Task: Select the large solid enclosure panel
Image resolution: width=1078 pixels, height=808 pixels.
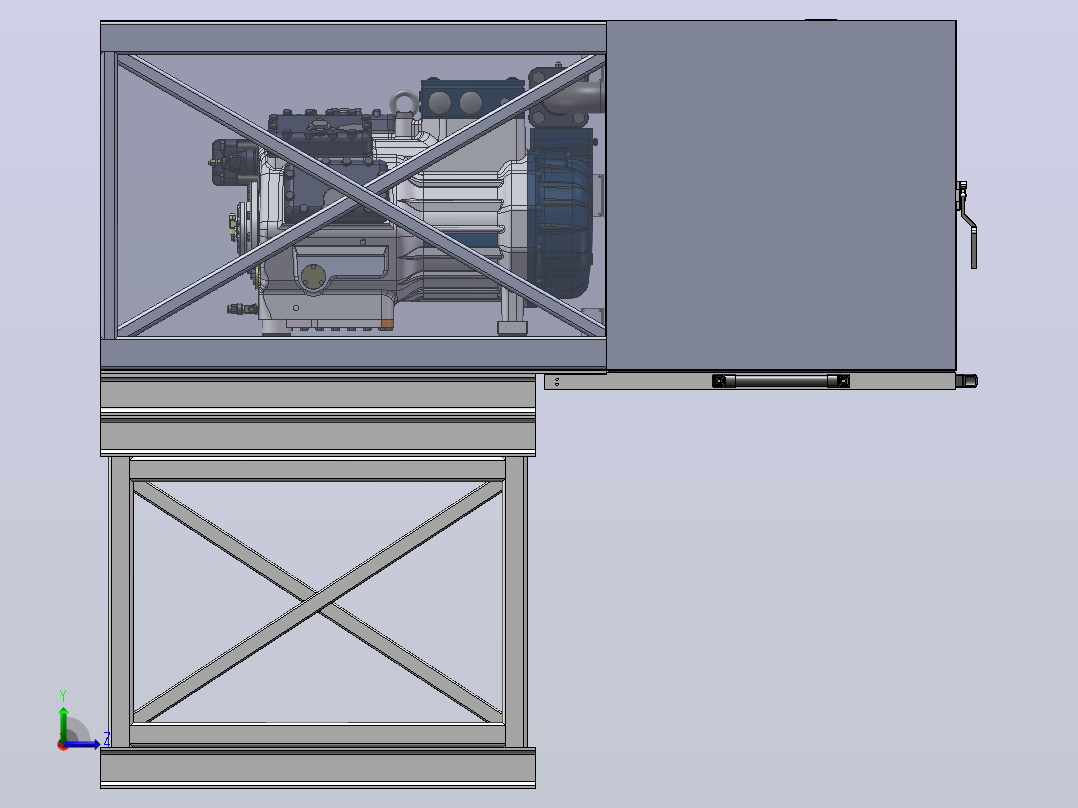Action: [781, 195]
